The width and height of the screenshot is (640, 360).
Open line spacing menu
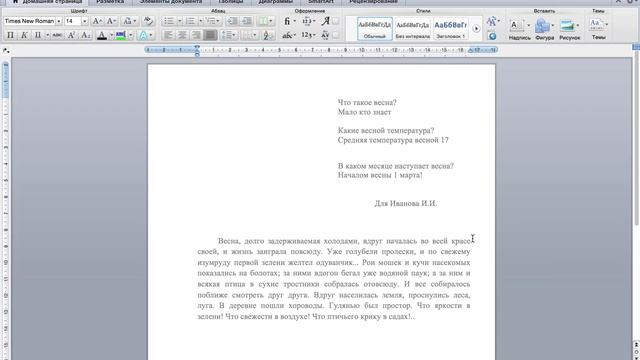point(228,35)
